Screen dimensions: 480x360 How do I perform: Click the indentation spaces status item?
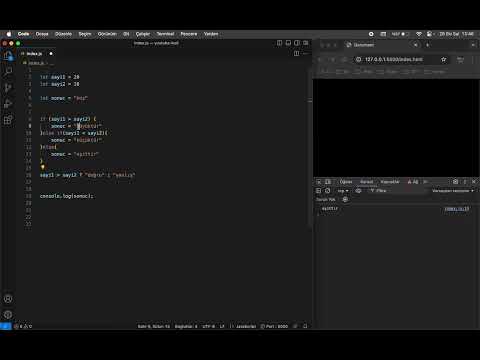(x=186, y=326)
